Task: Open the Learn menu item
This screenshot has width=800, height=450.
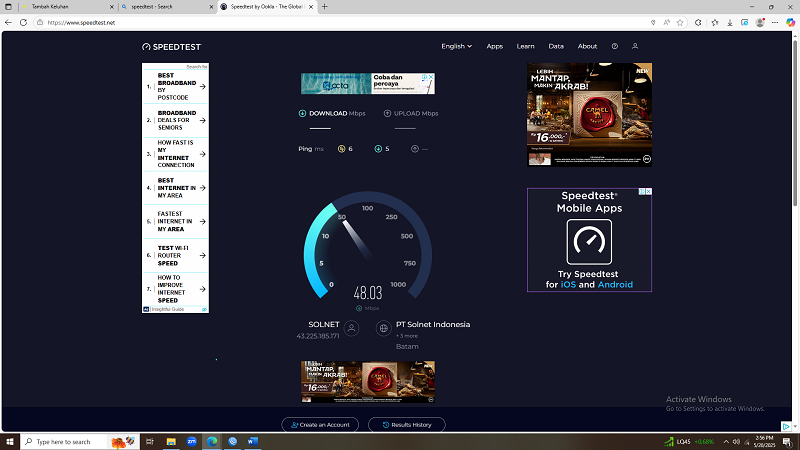Action: coord(526,46)
